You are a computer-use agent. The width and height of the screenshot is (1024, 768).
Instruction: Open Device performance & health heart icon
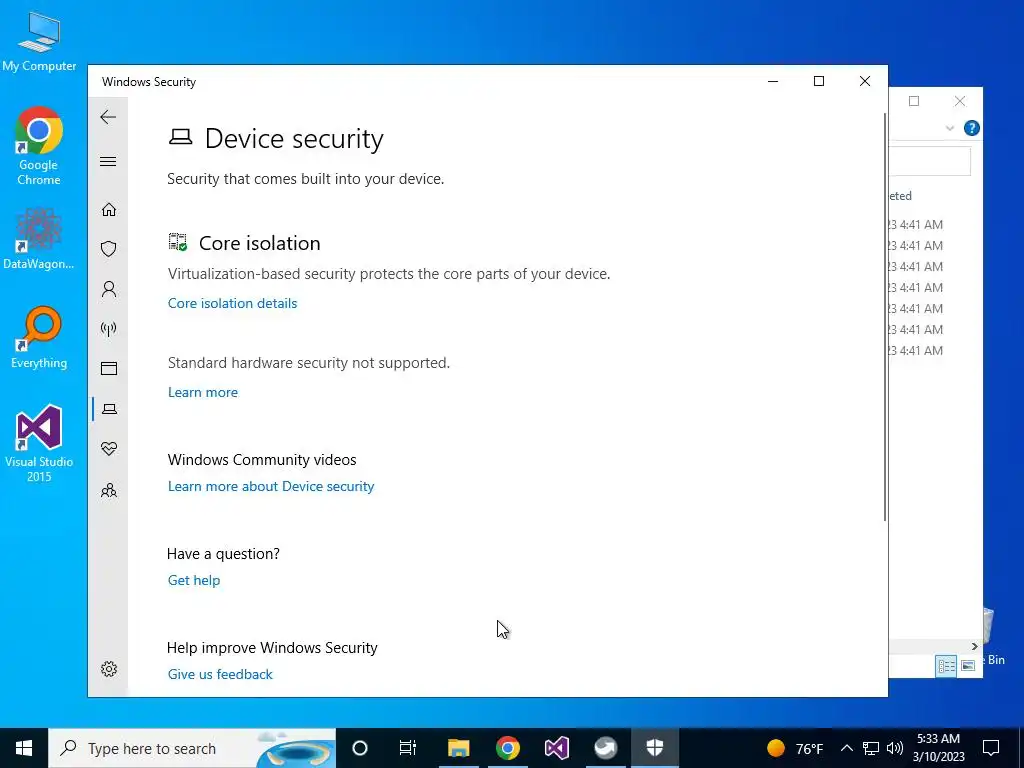coord(109,449)
